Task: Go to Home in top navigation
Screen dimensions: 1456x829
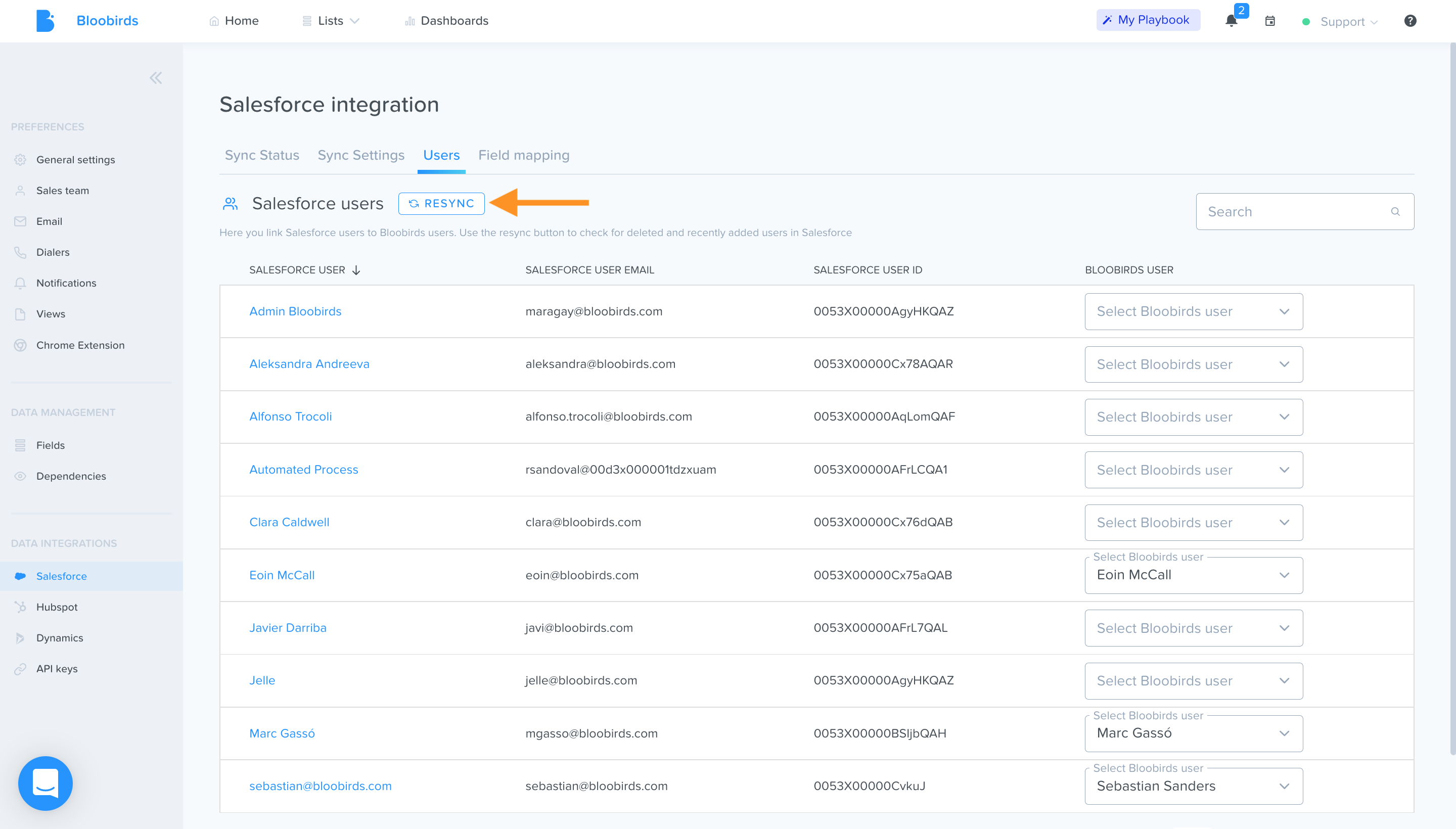Action: click(234, 21)
